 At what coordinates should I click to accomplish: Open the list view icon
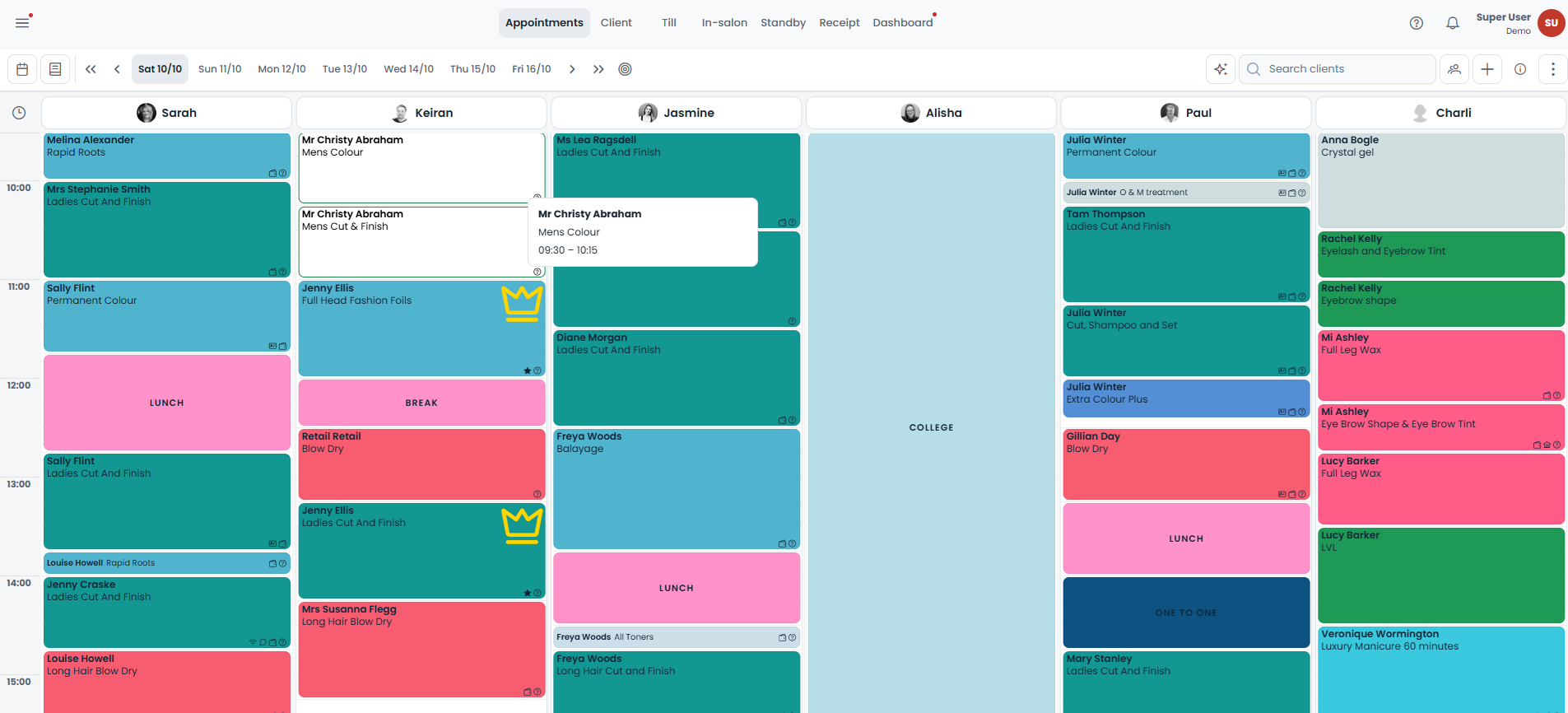[55, 69]
